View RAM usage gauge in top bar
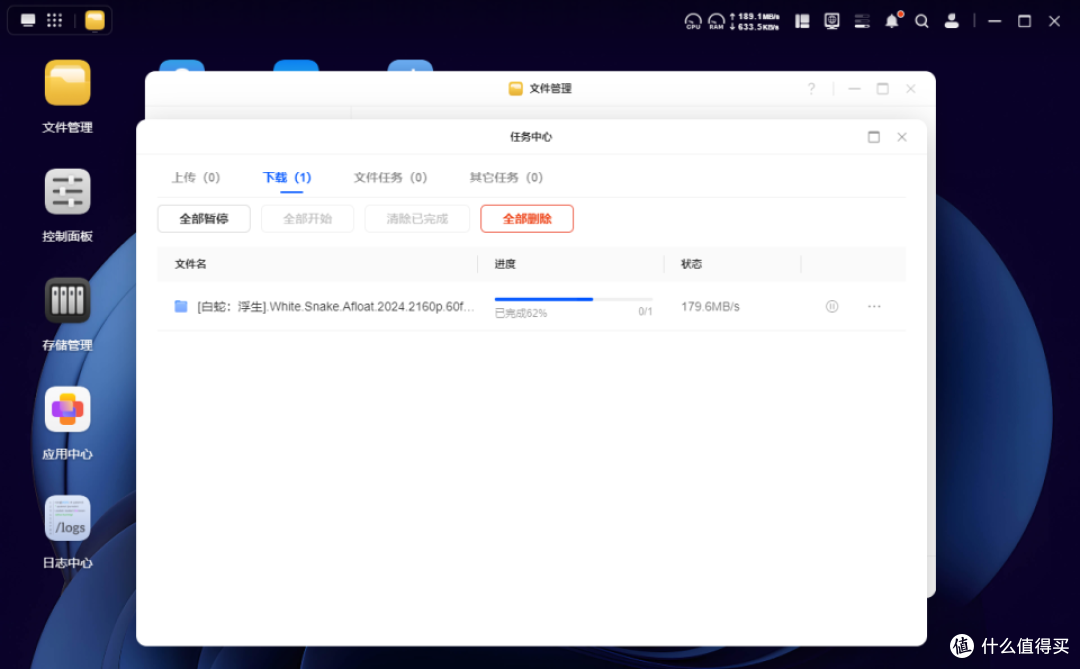The height and width of the screenshot is (669, 1080). 716,21
